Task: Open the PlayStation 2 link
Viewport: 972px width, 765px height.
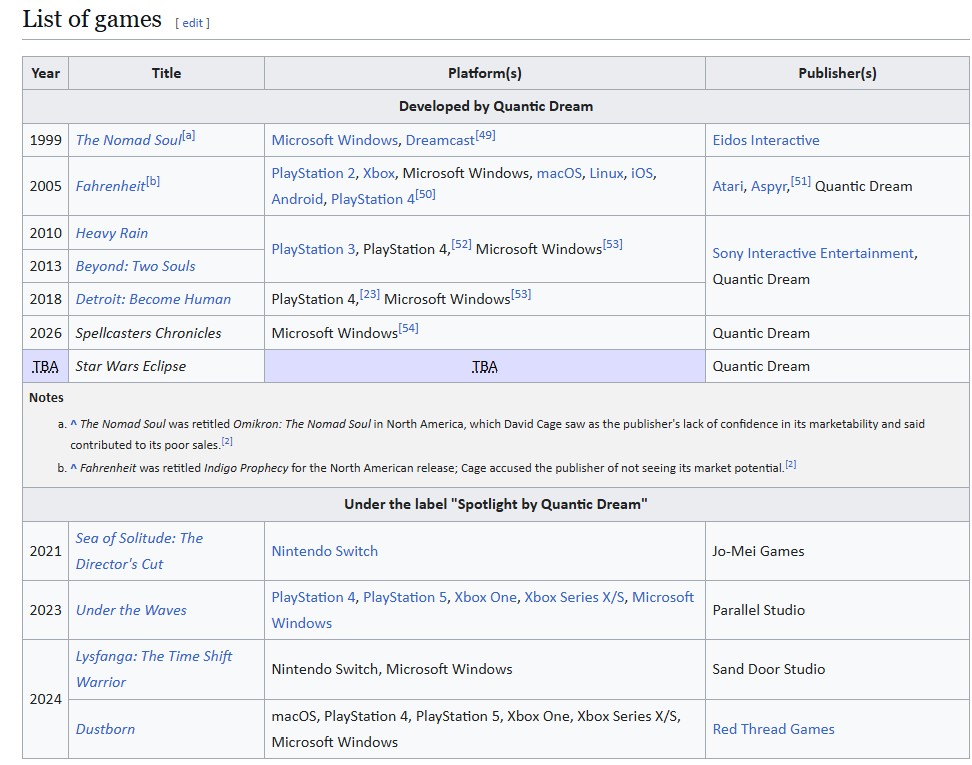Action: click(313, 173)
